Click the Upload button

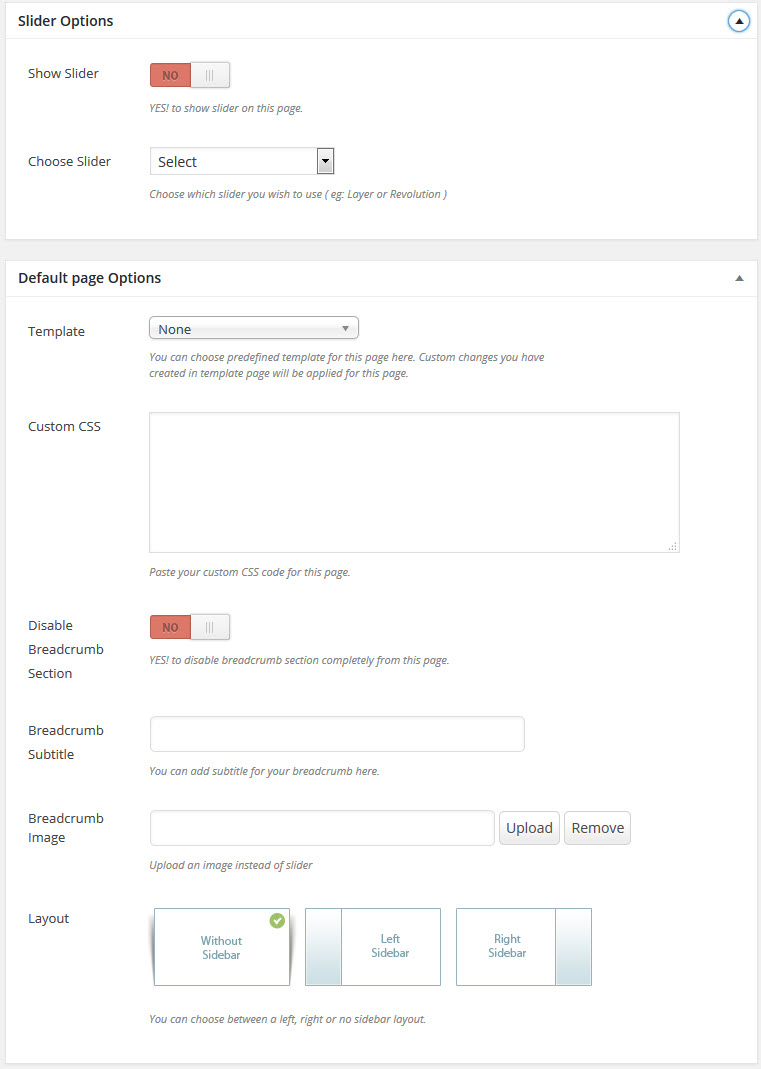tap(529, 828)
